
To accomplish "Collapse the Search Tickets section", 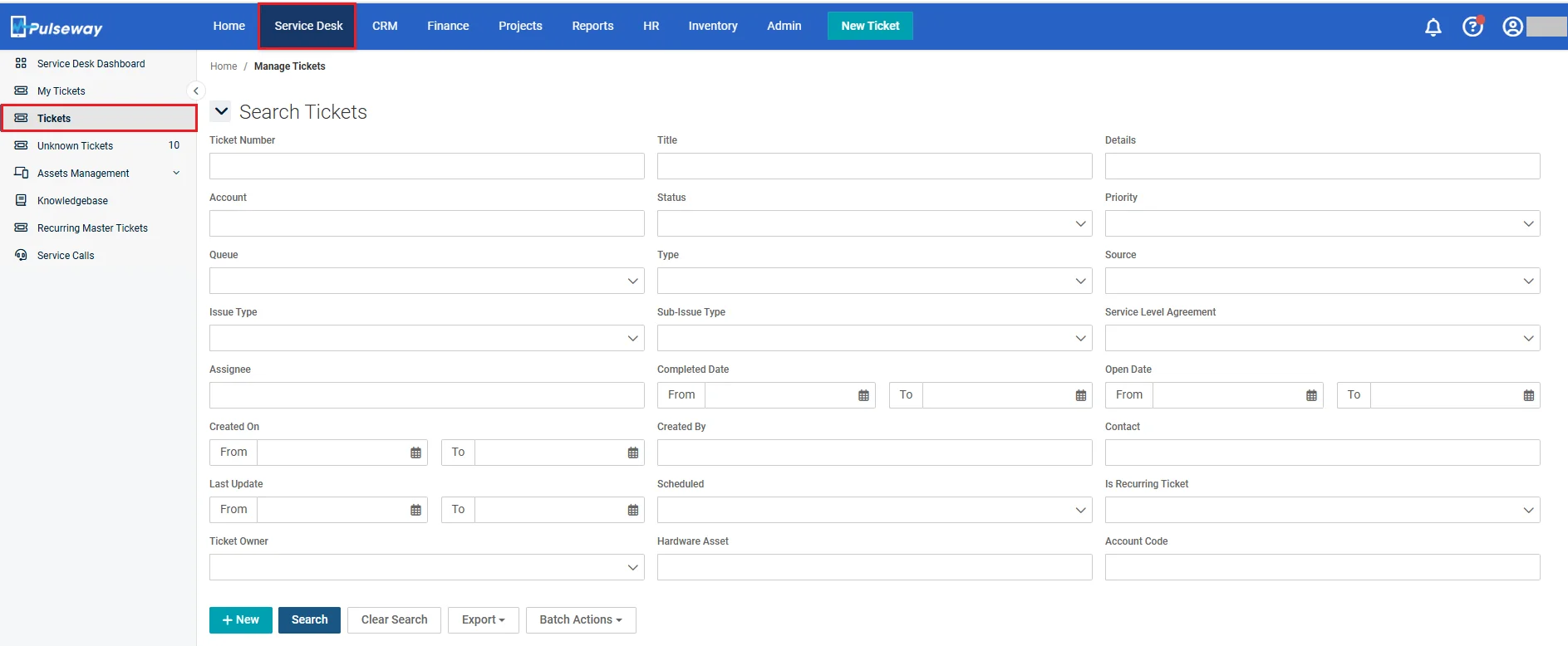I will [221, 111].
